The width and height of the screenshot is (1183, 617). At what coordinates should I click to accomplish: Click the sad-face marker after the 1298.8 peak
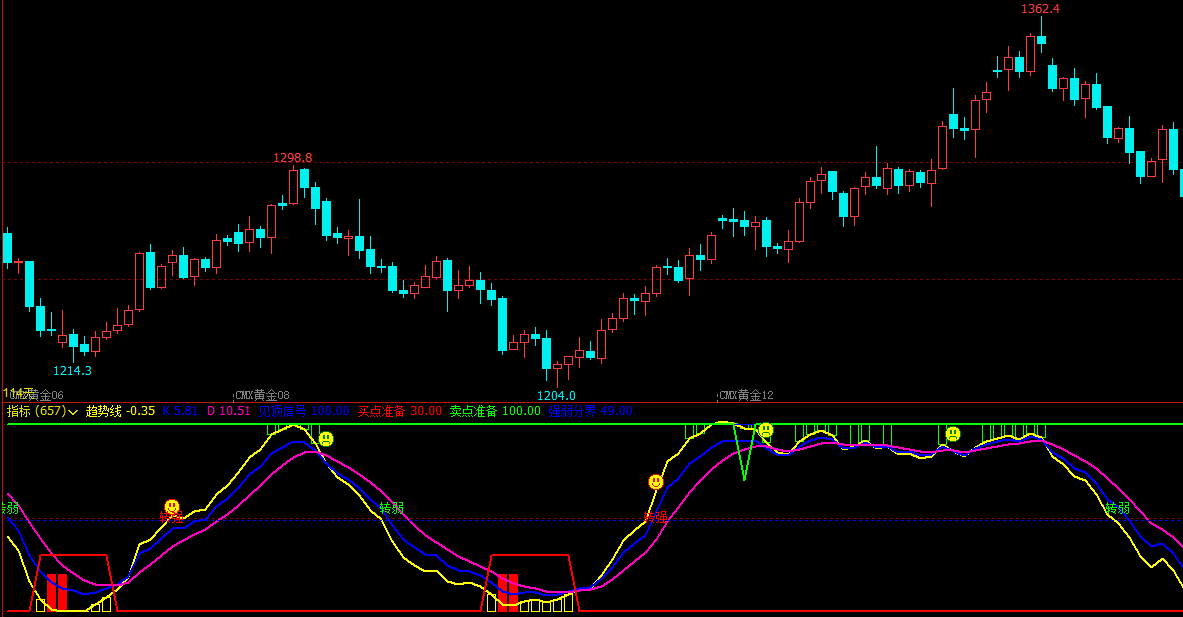pyautogui.click(x=326, y=438)
